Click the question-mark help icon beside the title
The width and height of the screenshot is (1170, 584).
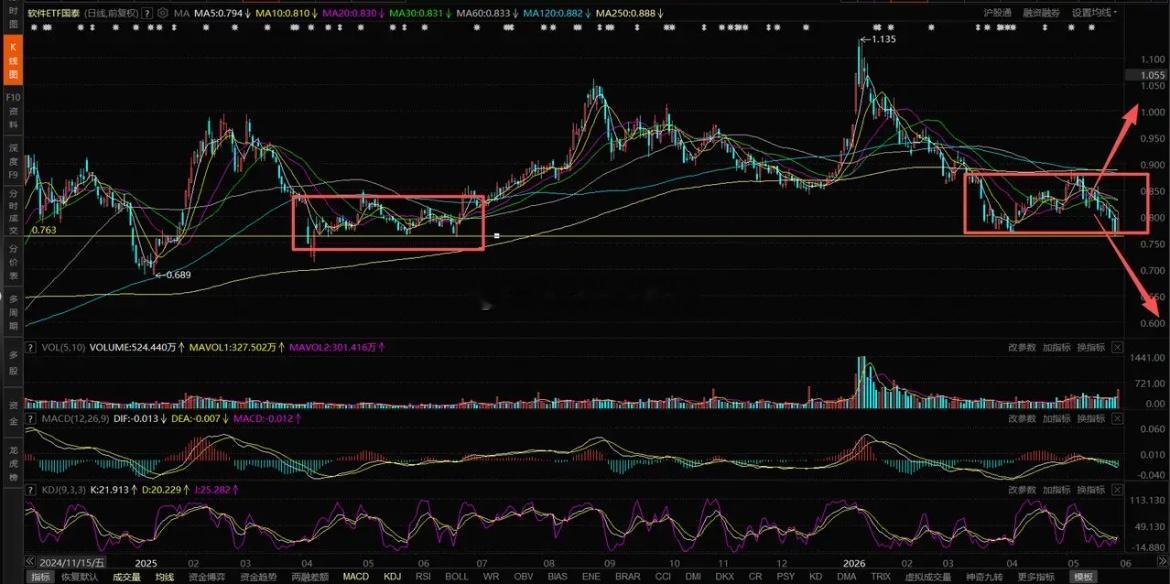(x=146, y=13)
